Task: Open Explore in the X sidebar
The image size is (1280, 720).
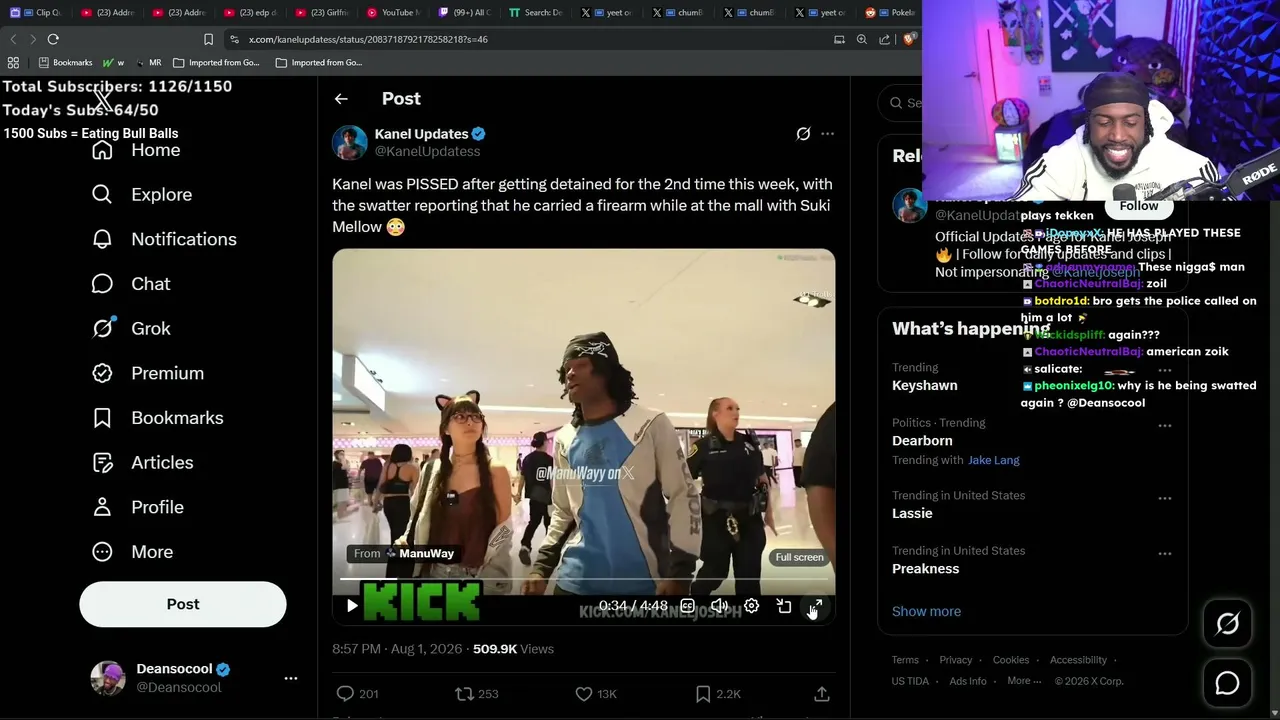Action: point(141,194)
